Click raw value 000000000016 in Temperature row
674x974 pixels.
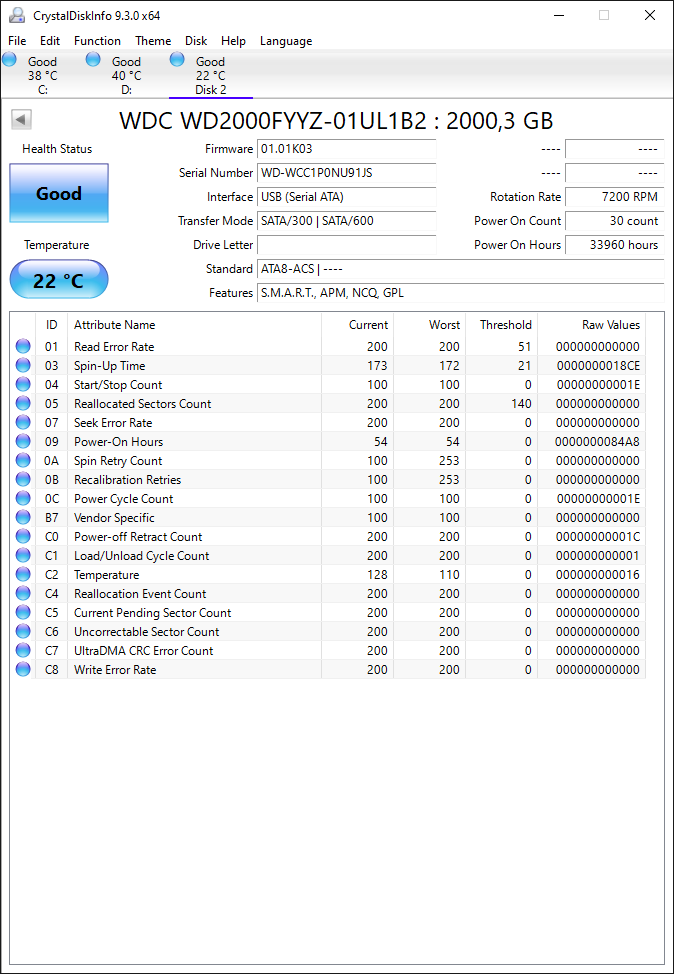598,575
